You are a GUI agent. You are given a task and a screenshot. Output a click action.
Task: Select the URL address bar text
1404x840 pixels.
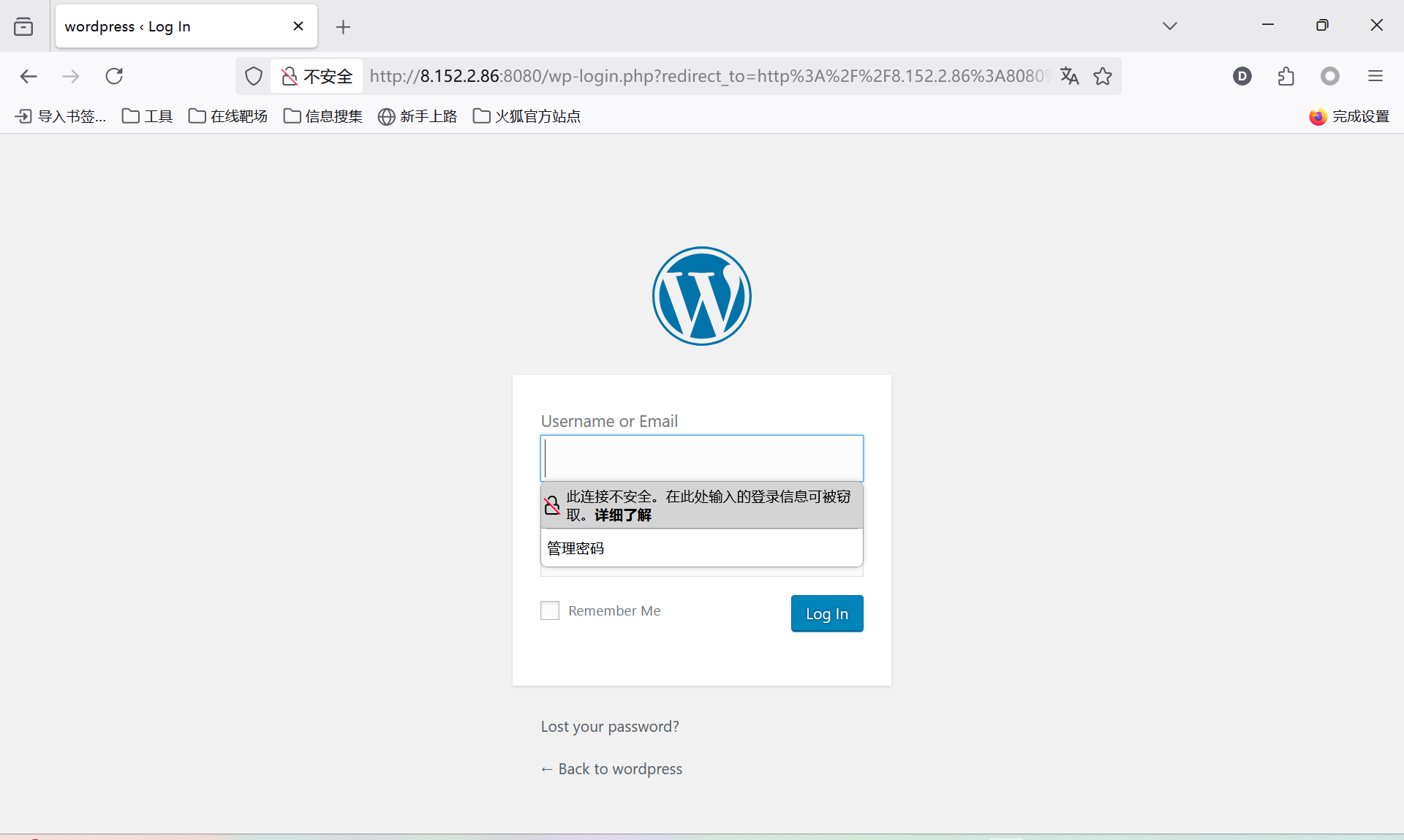tap(709, 76)
